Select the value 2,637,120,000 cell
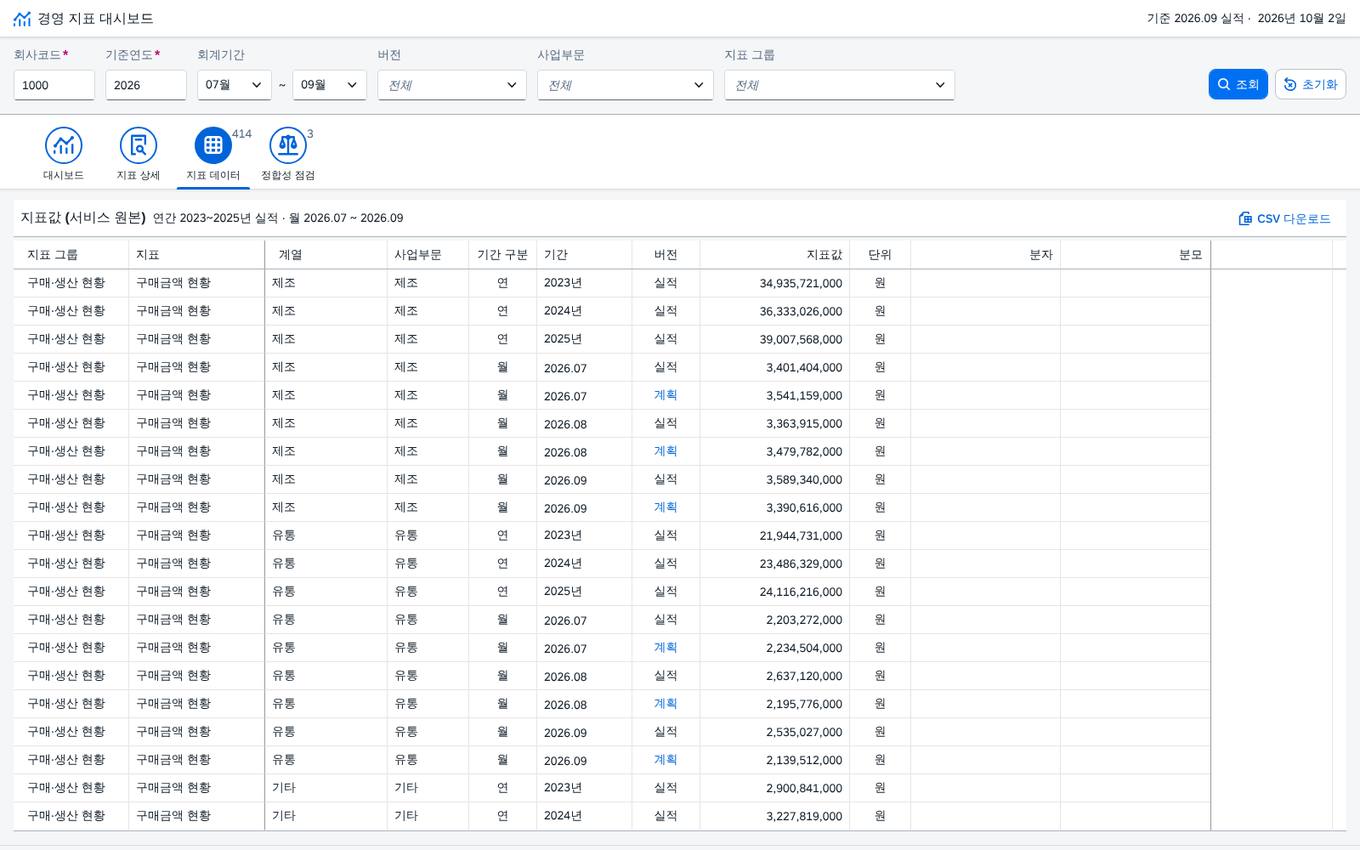The height and width of the screenshot is (850, 1360). point(775,675)
